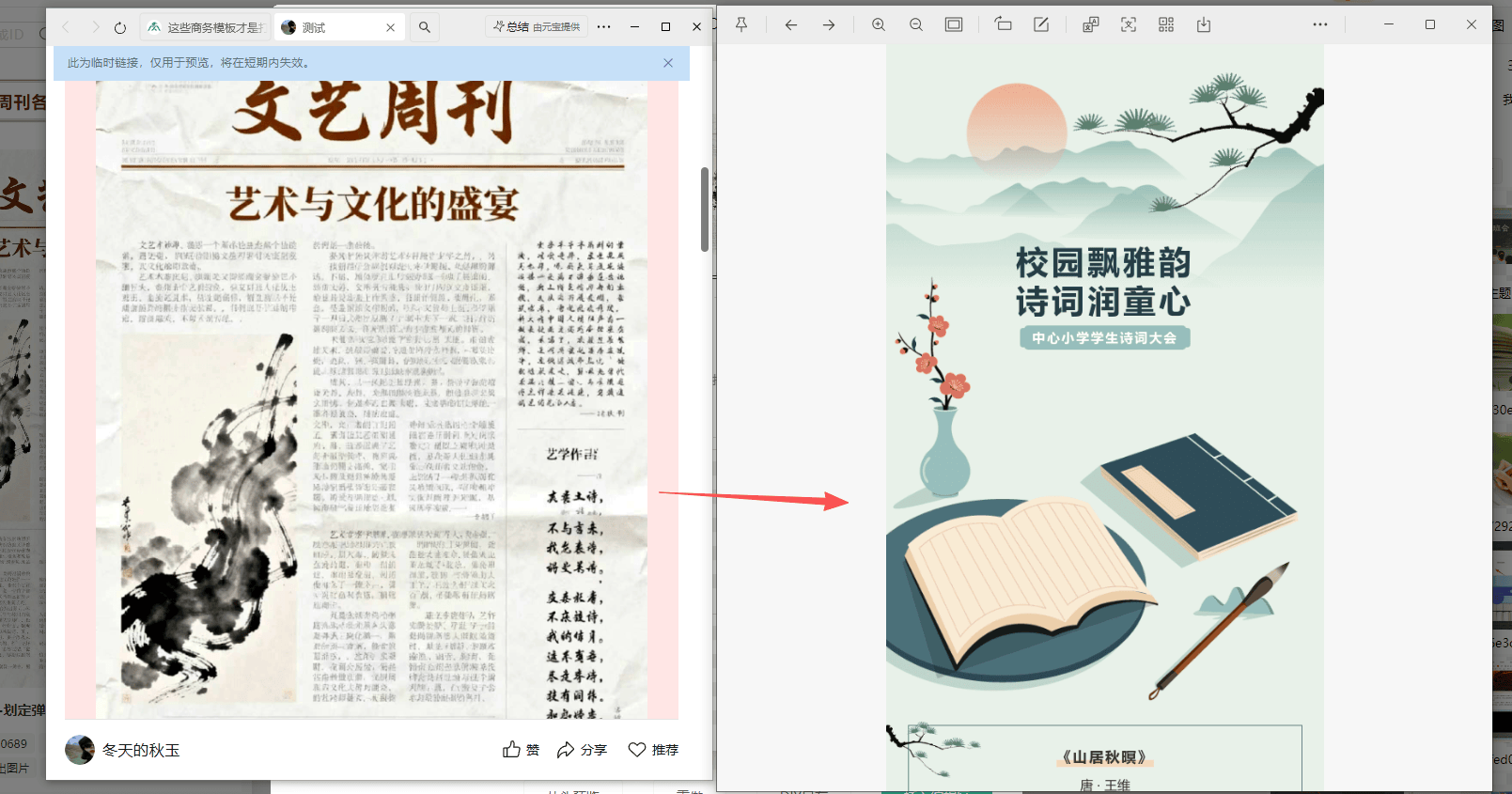Save the image with download icon

[x=1204, y=25]
